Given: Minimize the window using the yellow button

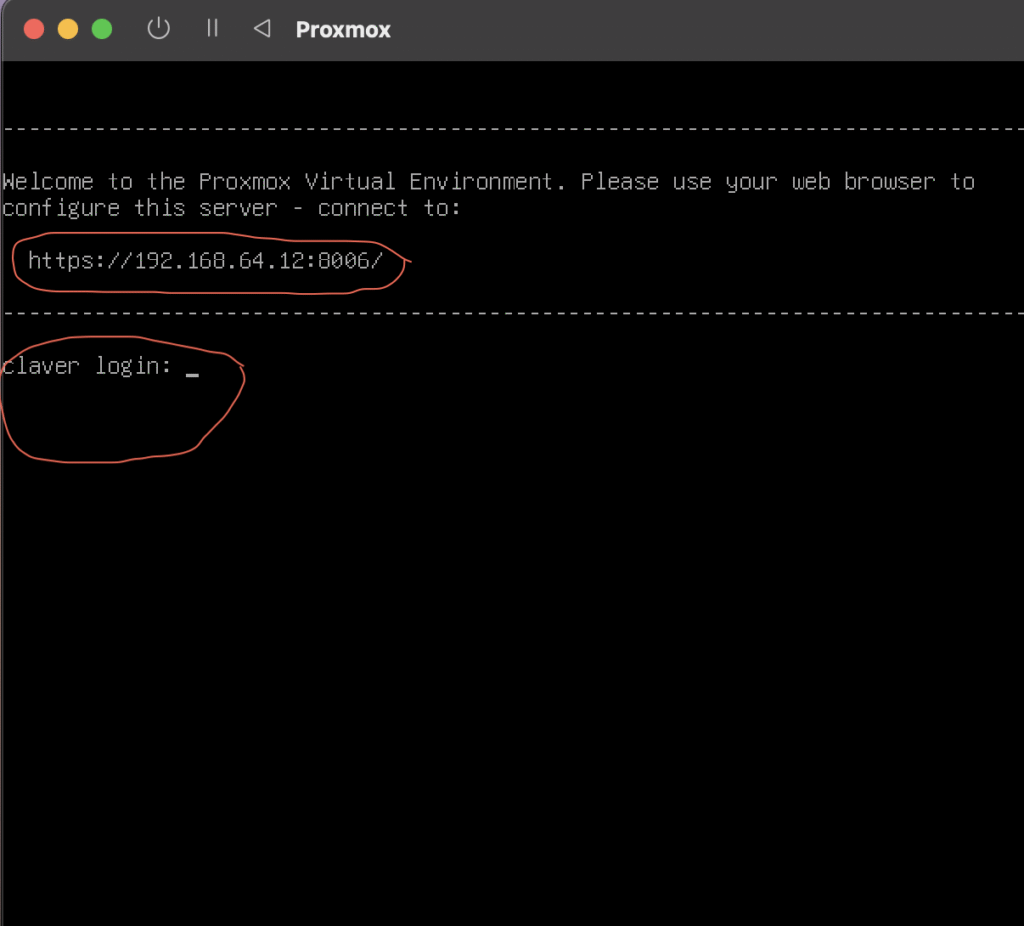Looking at the screenshot, I should pos(68,29).
